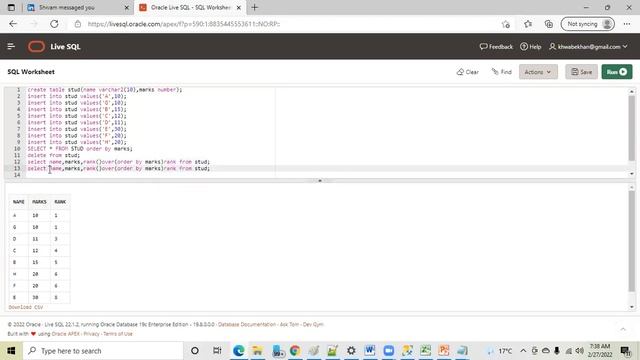Open the Dev Gym link
The width and height of the screenshot is (640, 360).
click(x=313, y=324)
